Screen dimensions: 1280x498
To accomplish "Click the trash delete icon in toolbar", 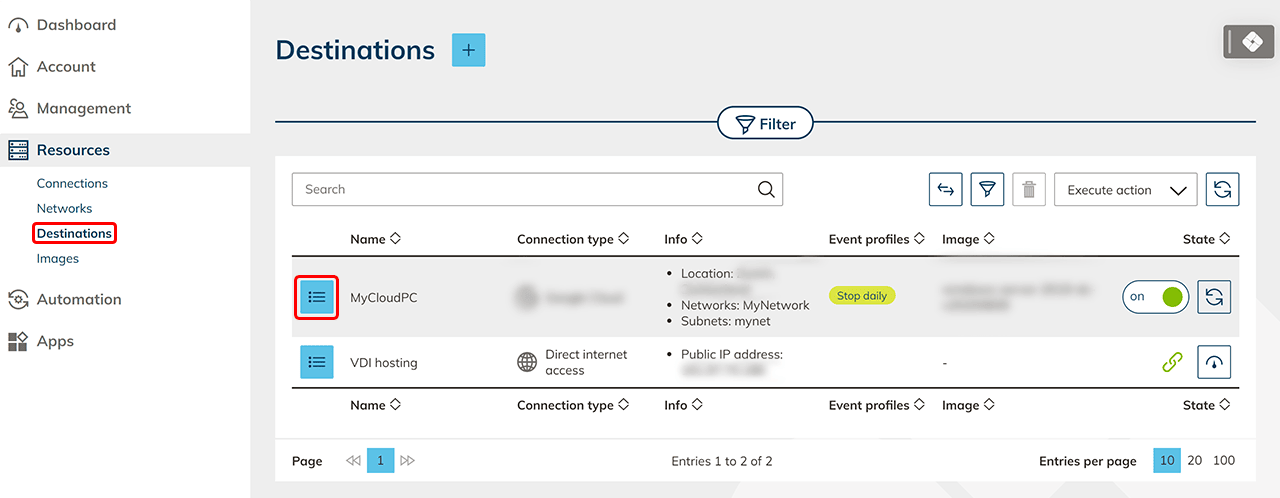I will (1028, 189).
